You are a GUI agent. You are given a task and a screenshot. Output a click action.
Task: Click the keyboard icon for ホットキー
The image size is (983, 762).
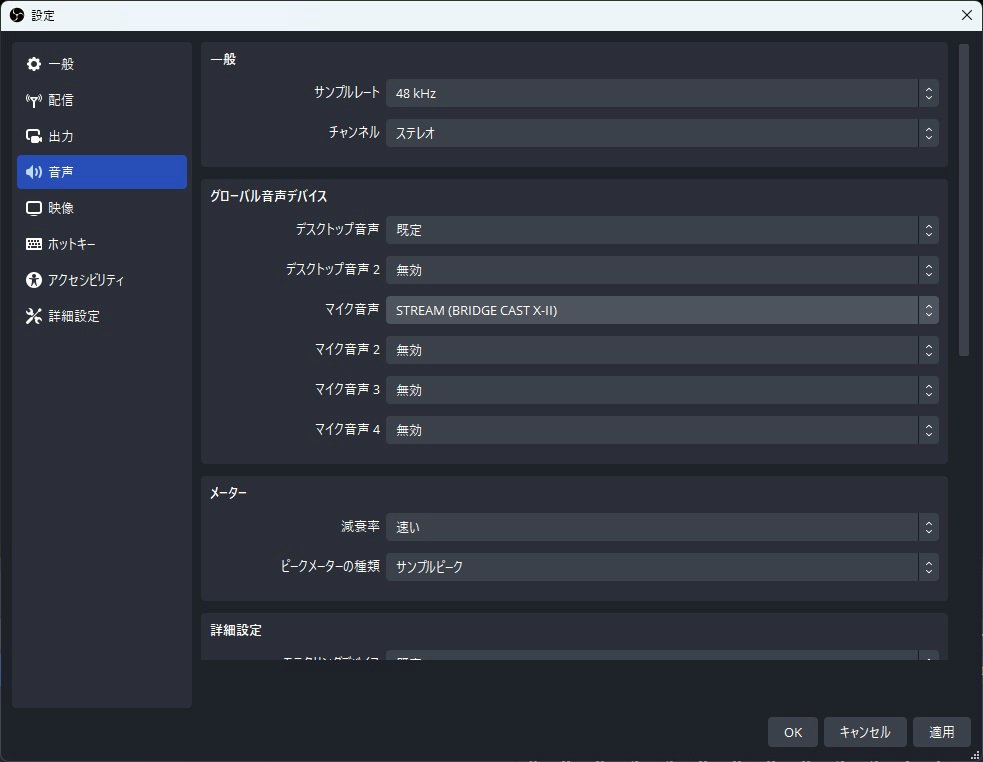pyautogui.click(x=34, y=244)
